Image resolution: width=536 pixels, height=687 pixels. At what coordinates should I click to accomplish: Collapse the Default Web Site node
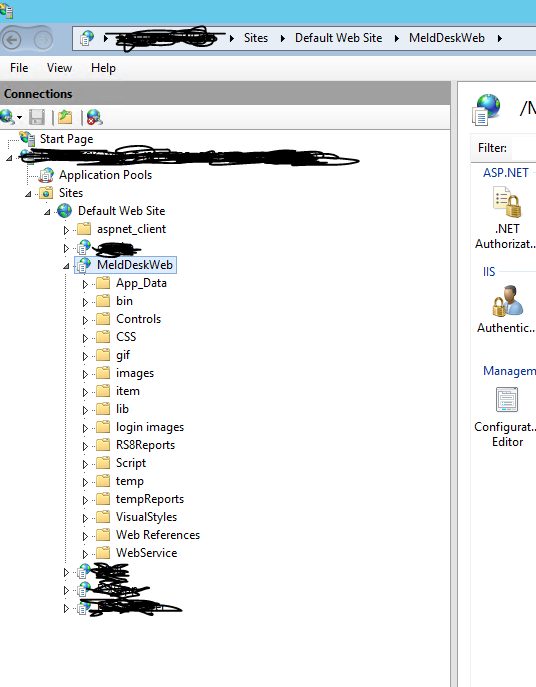(47, 212)
